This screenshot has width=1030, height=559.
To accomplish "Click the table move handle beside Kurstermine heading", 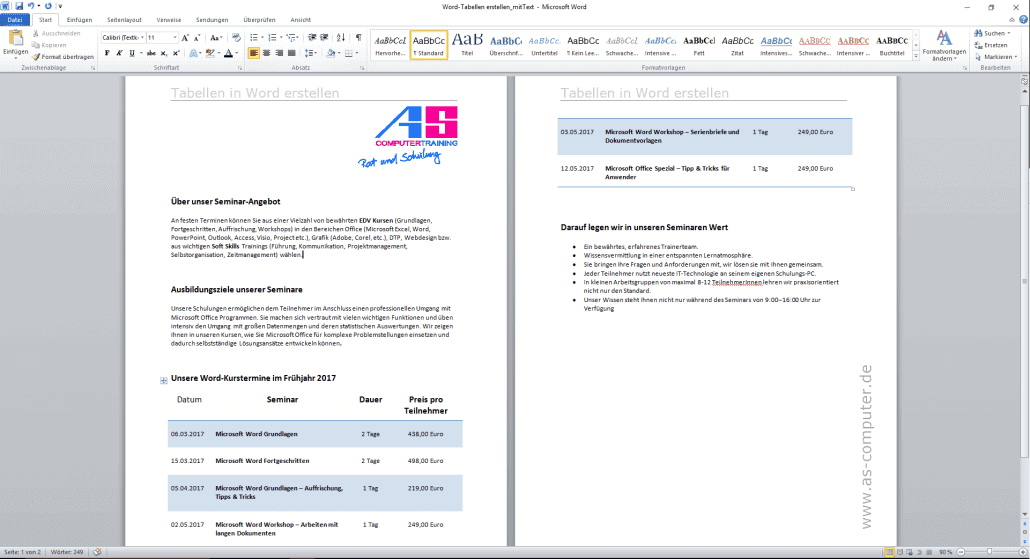I will click(x=164, y=380).
